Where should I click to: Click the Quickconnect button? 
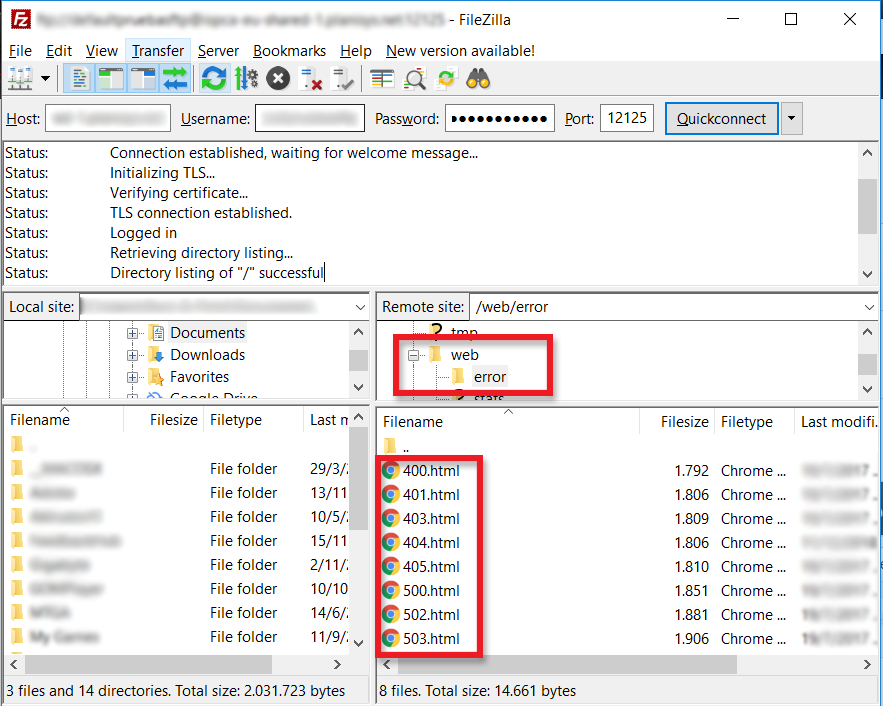click(721, 119)
